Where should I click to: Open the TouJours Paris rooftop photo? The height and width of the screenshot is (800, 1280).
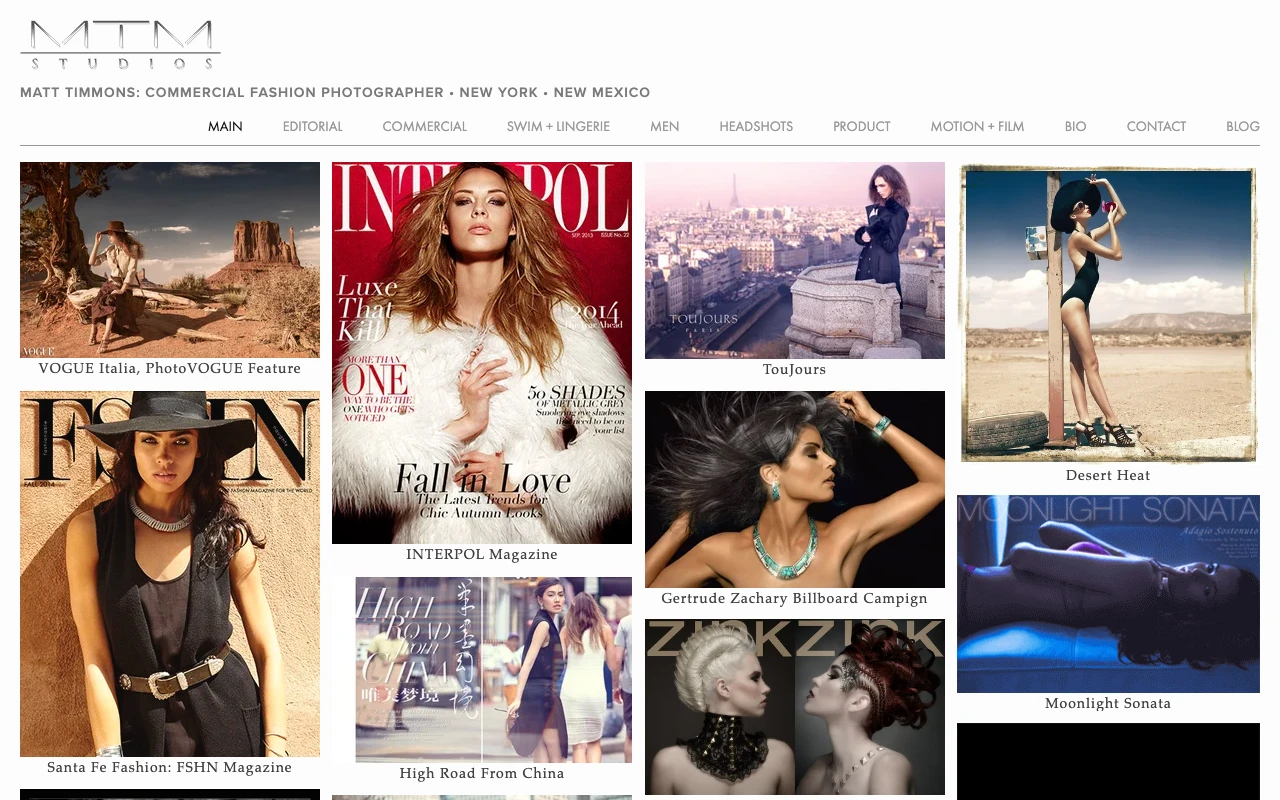(795, 260)
